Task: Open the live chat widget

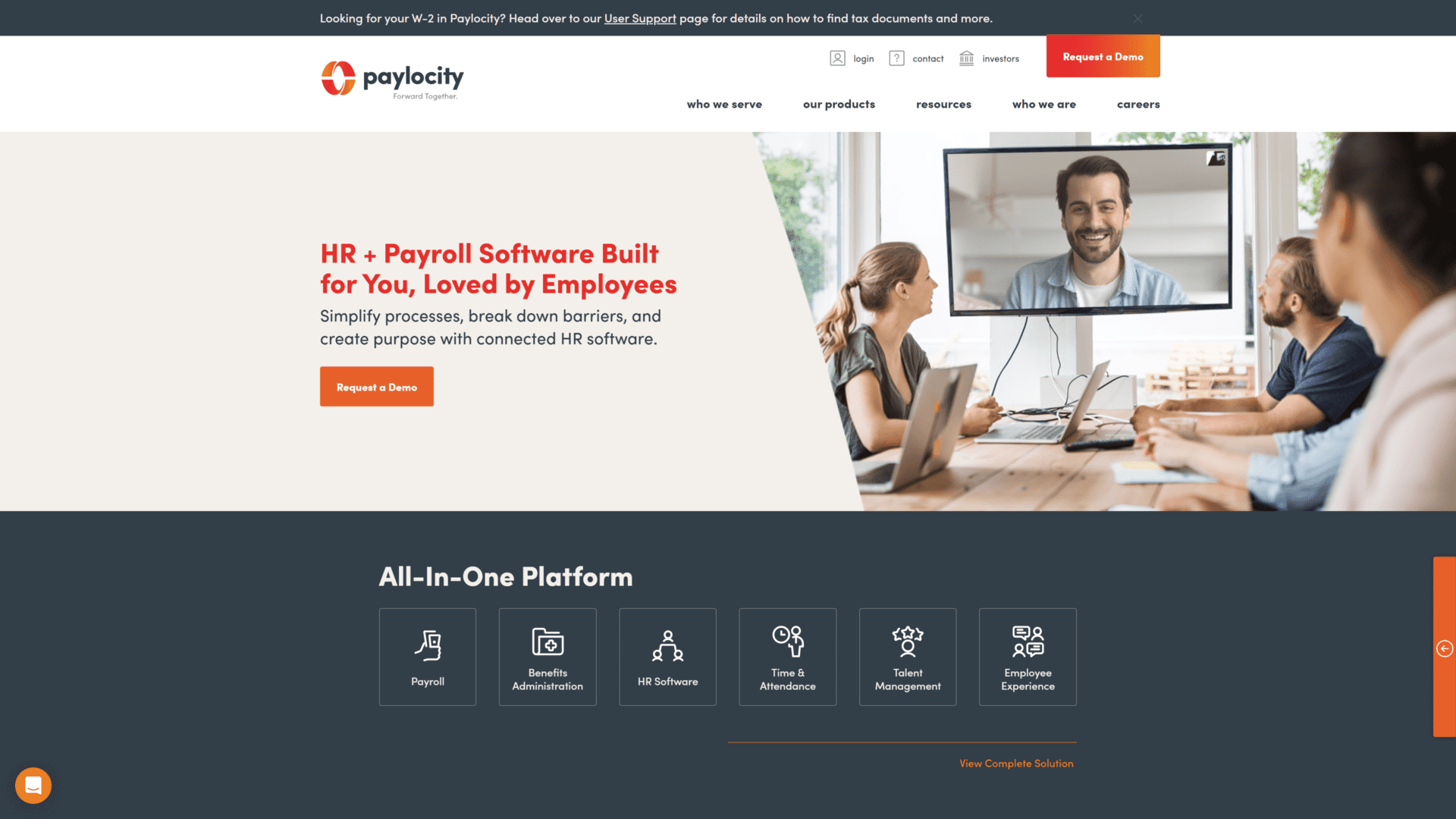Action: click(x=33, y=785)
